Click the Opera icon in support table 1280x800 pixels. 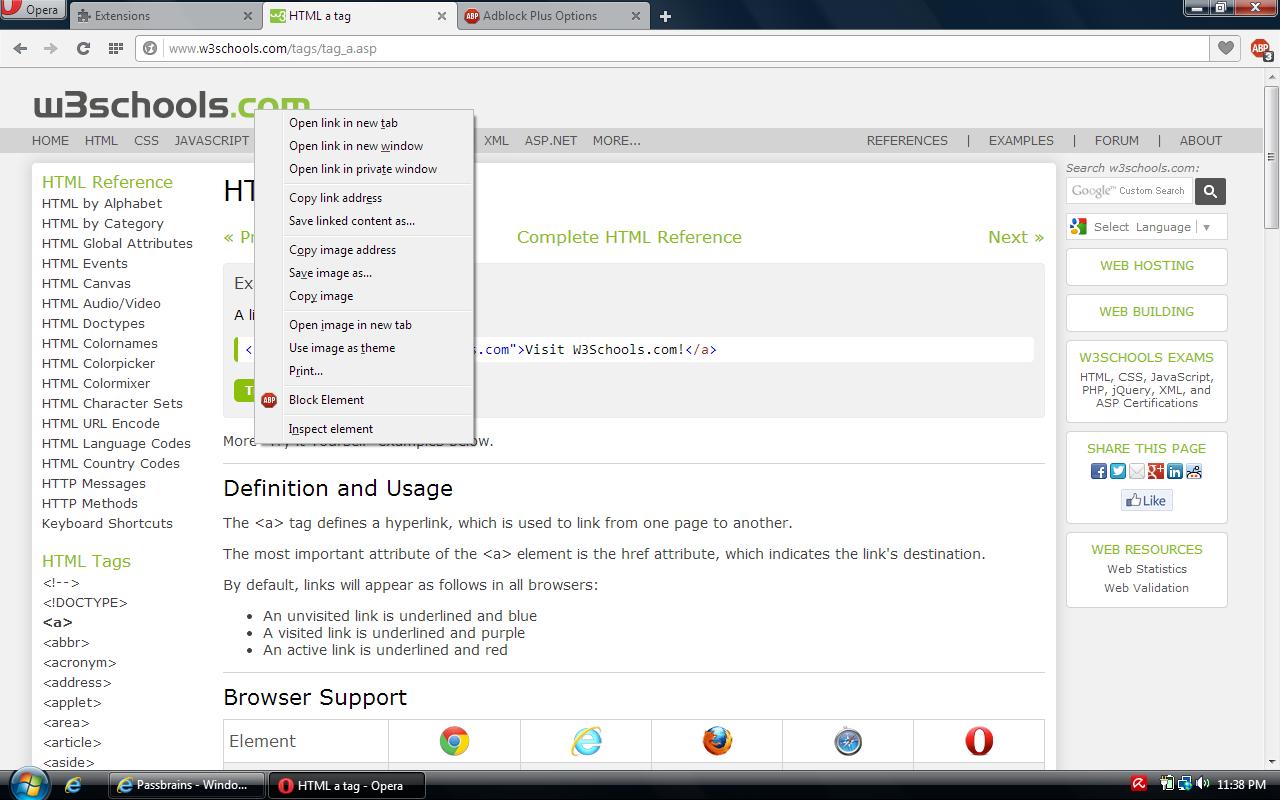point(979,741)
